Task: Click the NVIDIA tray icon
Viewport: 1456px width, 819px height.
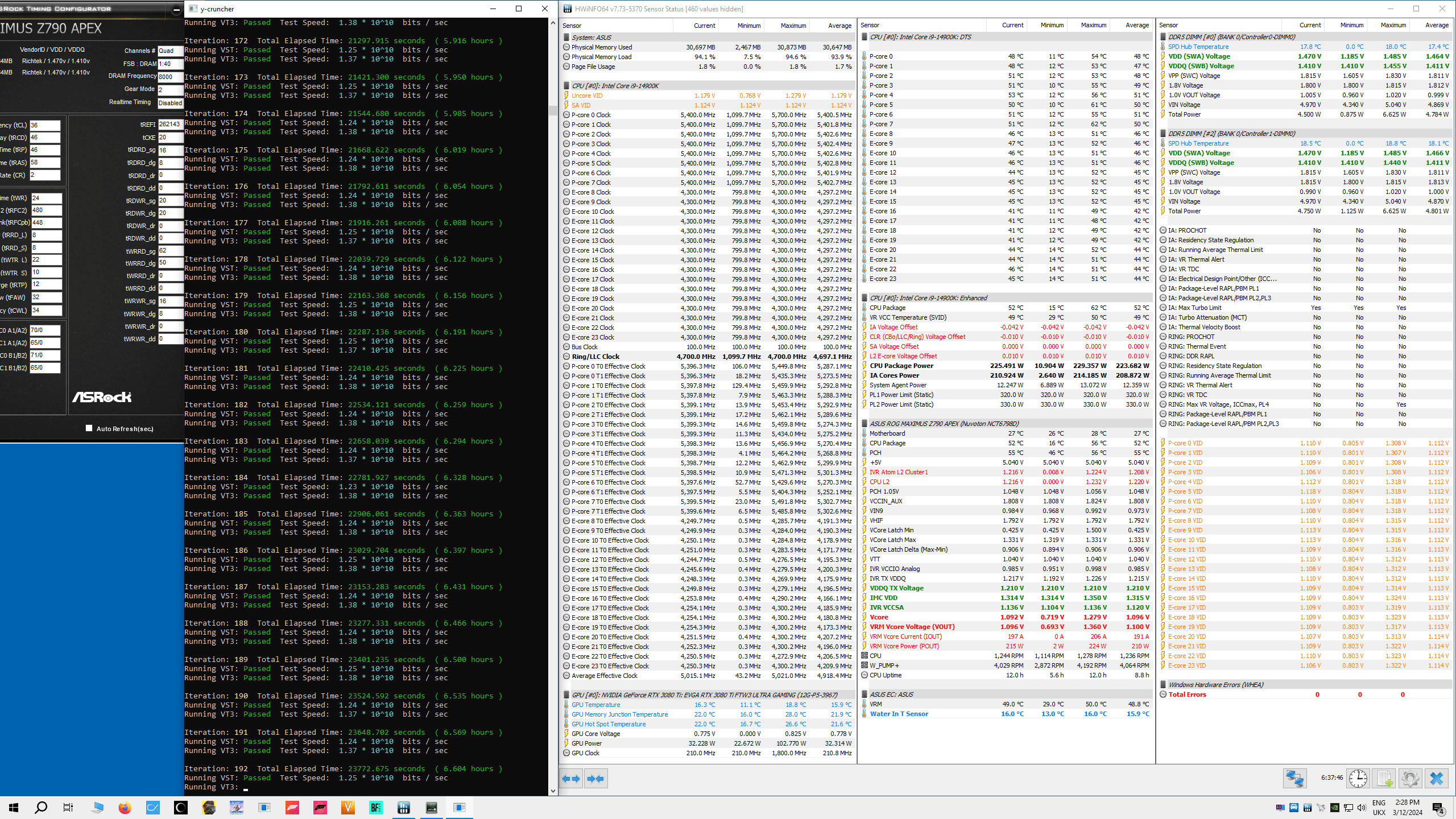Action: tap(1335, 808)
